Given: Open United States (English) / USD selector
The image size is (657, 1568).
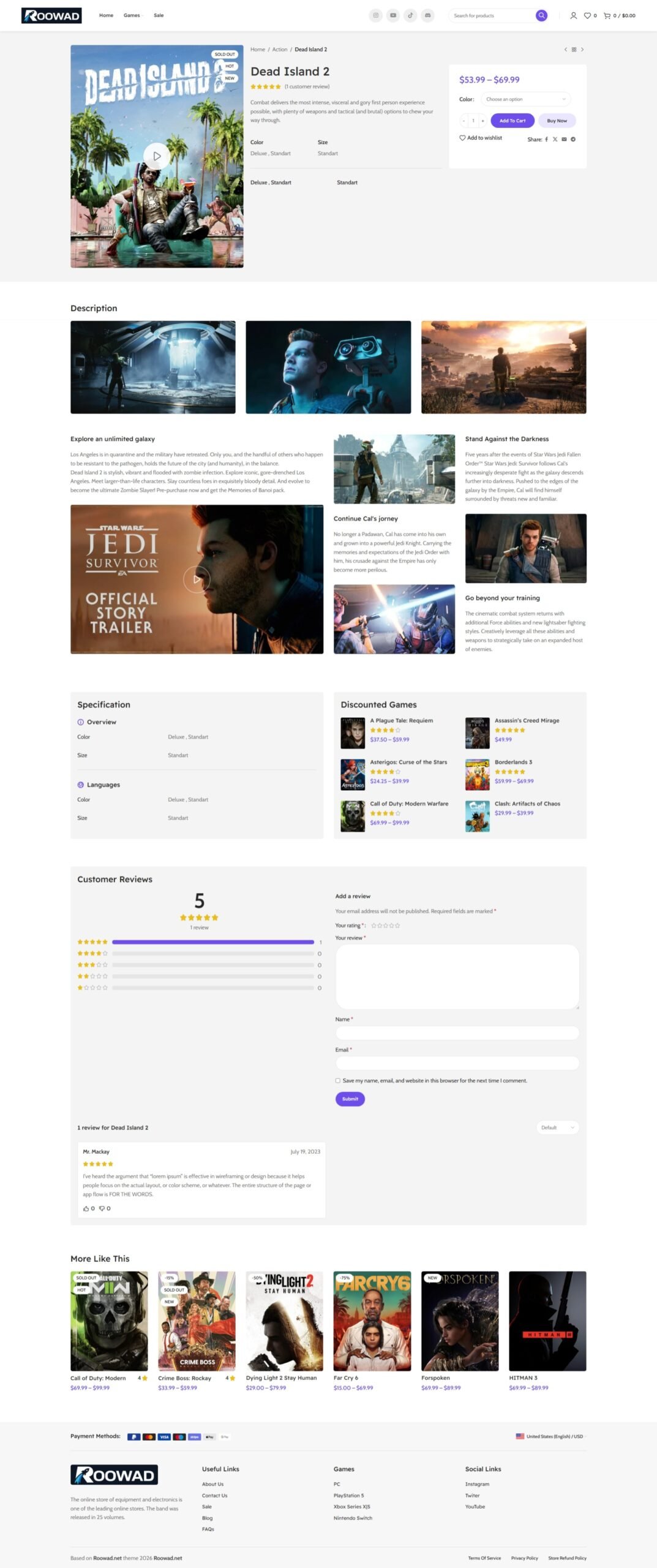Looking at the screenshot, I should pyautogui.click(x=550, y=1436).
